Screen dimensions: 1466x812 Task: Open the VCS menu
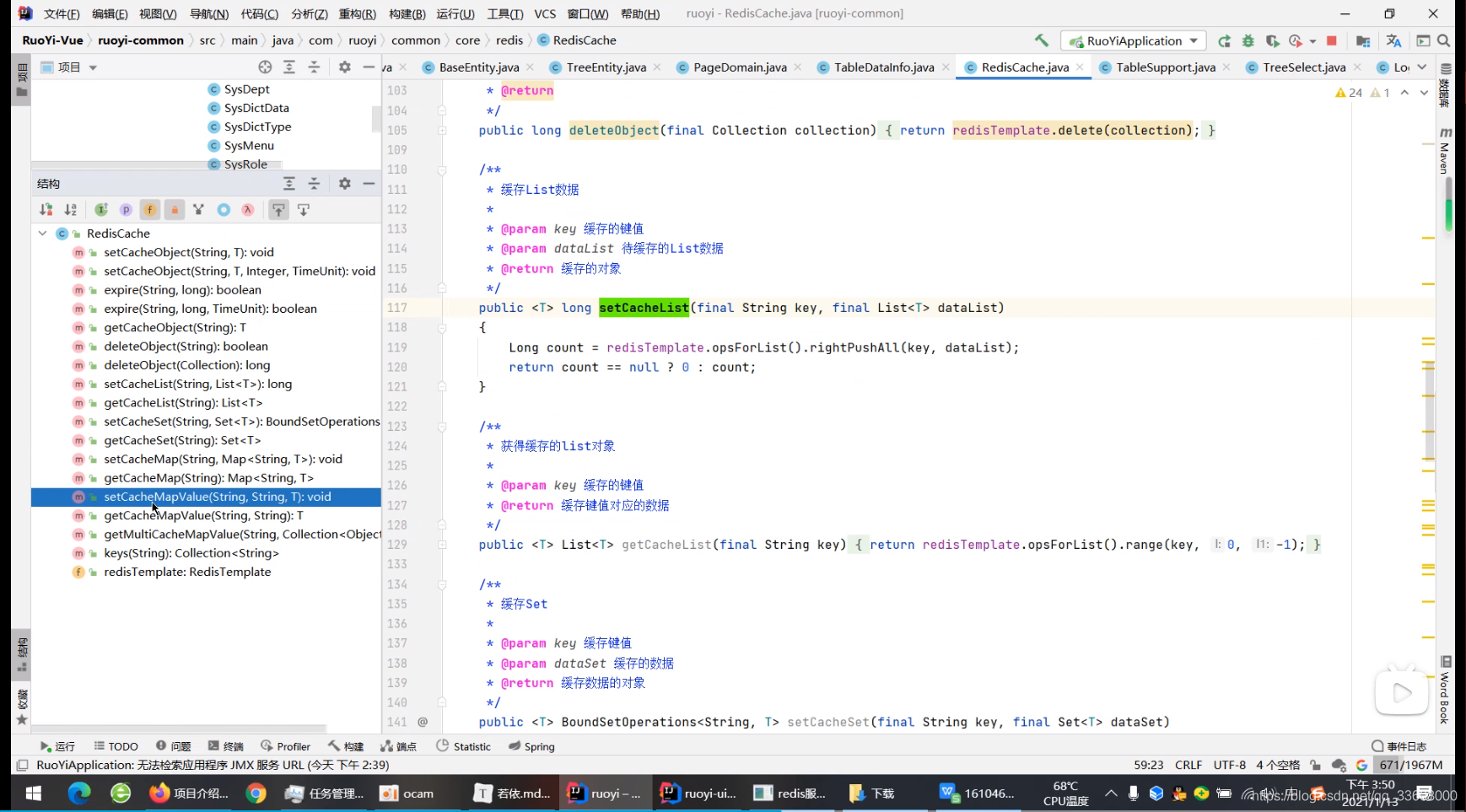(x=546, y=13)
